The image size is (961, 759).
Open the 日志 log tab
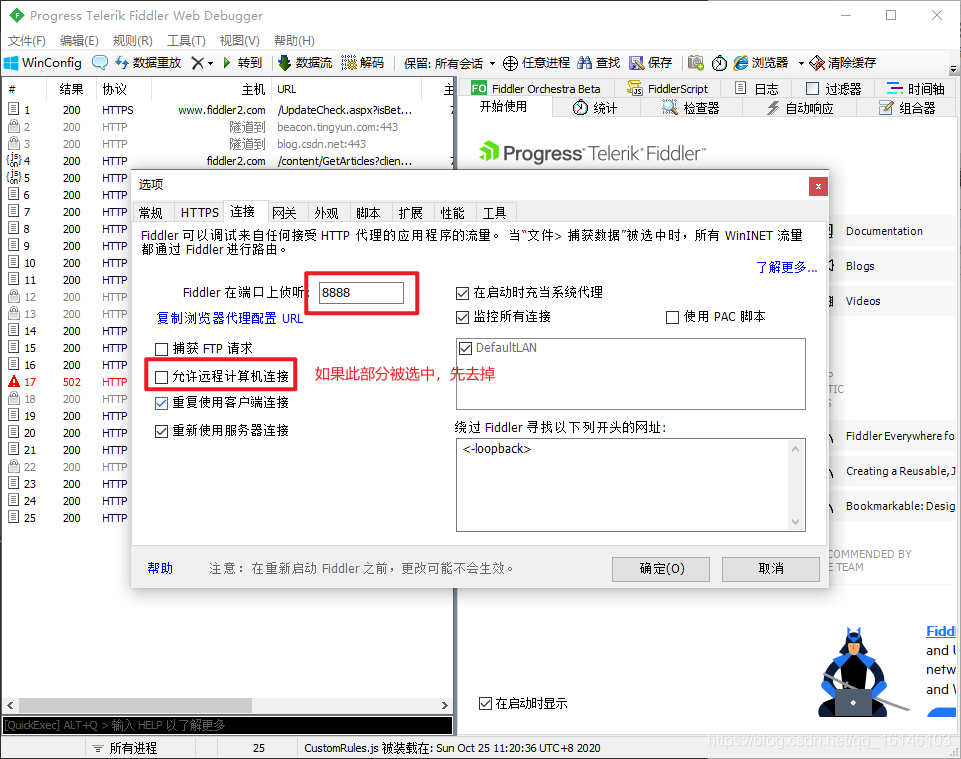tap(756, 89)
